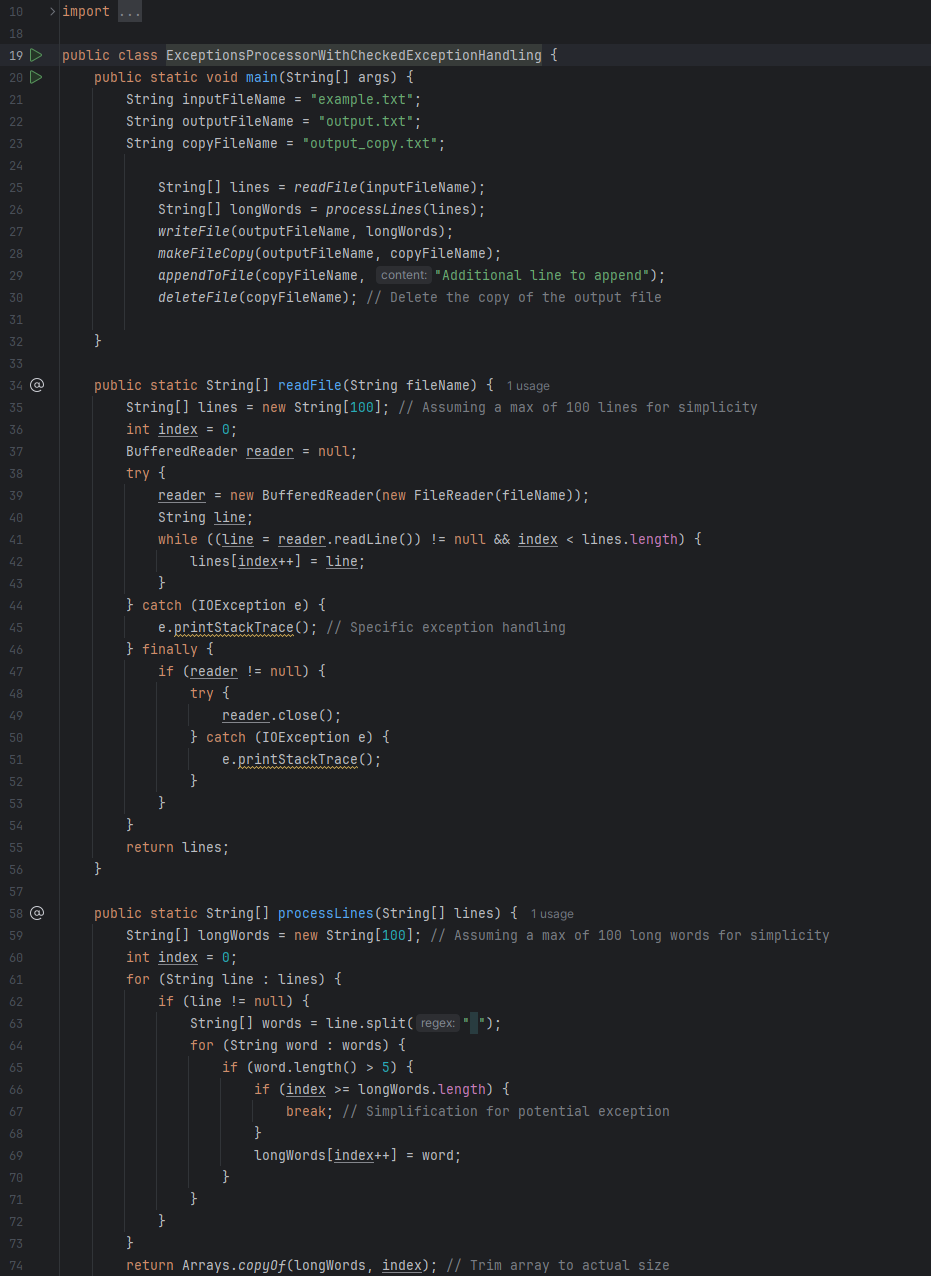The image size is (931, 1276).
Task: Place caret on the deleteFile method call
Action: (196, 297)
